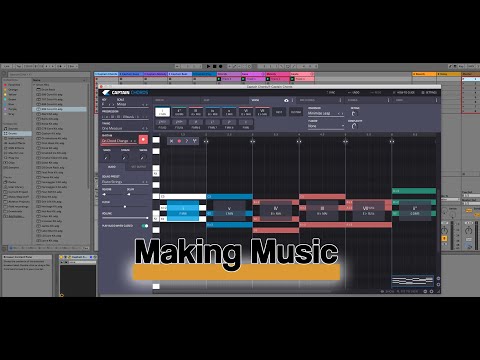Click the Redo button in plugin header
Image resolution: width=480 pixels, height=360 pixels.
[376, 92]
